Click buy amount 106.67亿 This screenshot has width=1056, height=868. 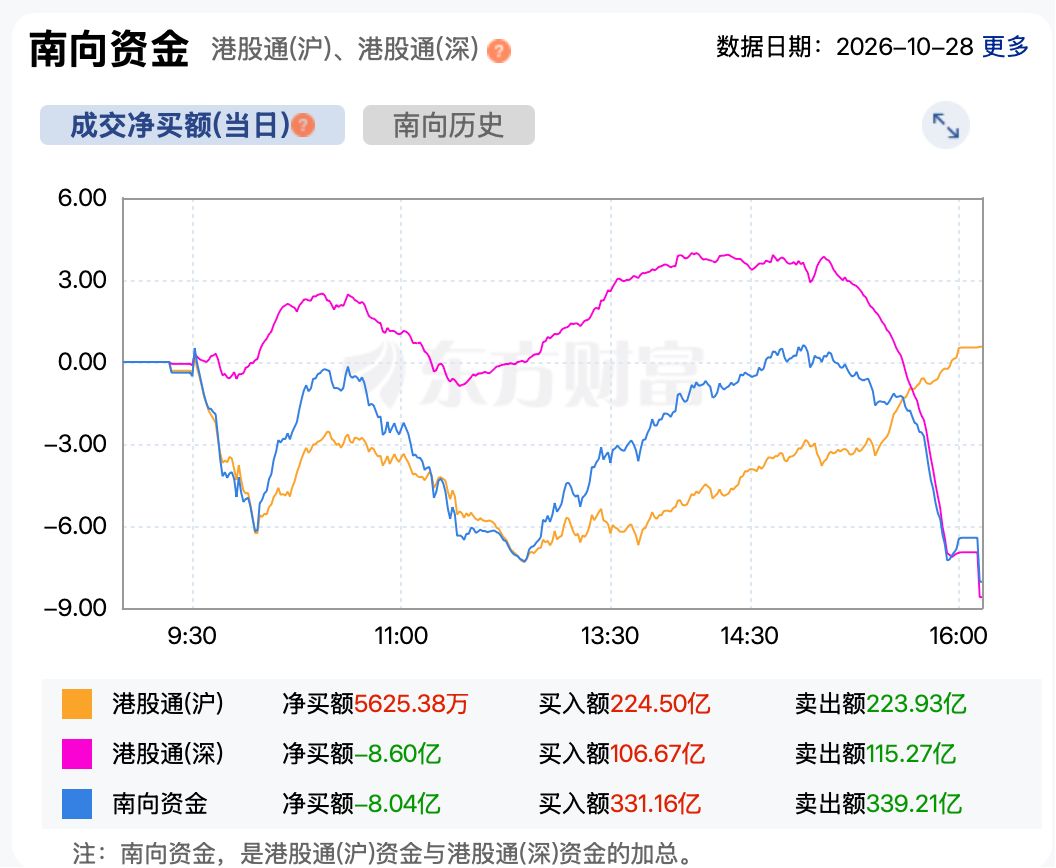(x=657, y=754)
